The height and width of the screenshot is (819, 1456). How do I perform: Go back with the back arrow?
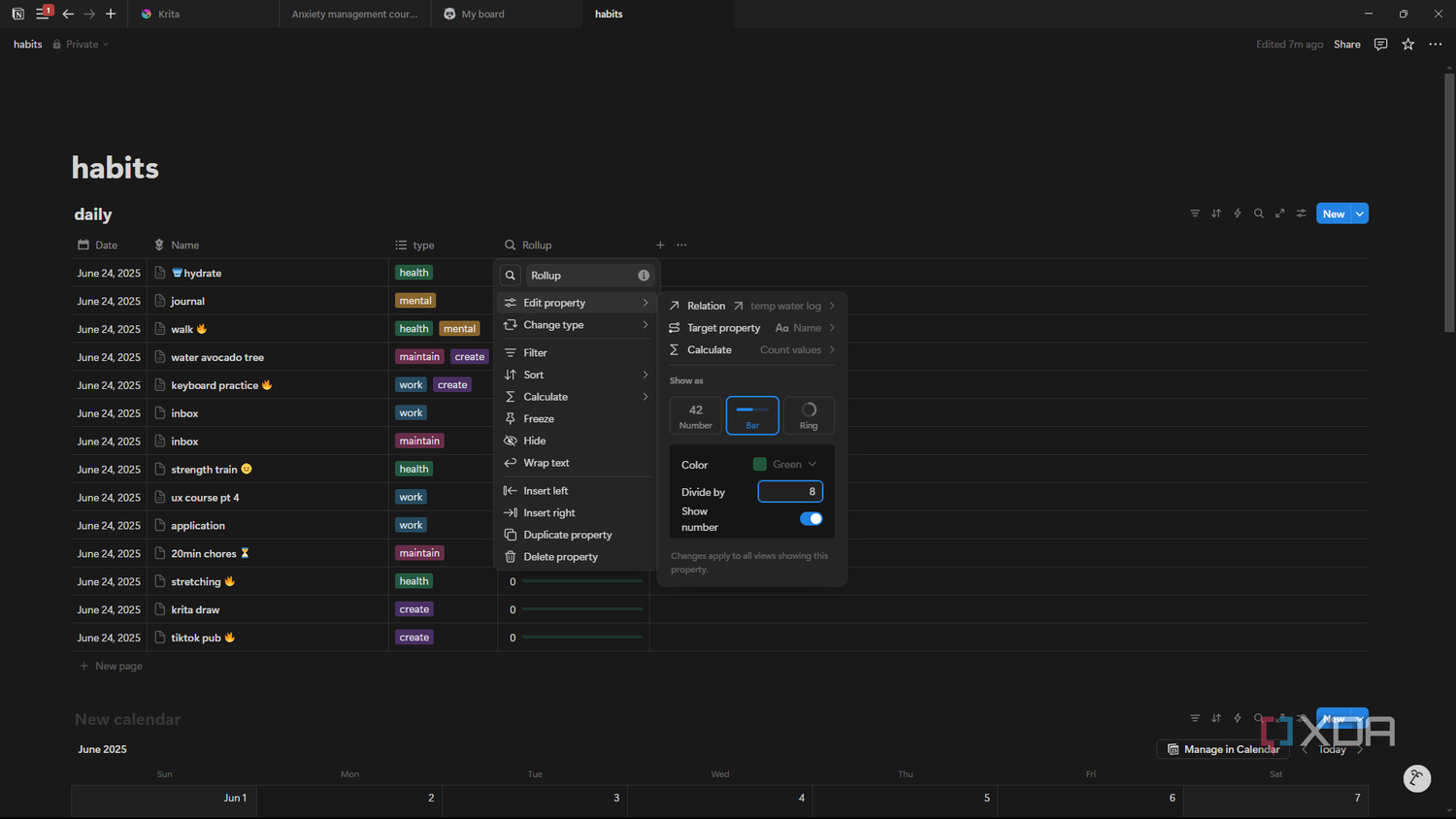tap(68, 14)
